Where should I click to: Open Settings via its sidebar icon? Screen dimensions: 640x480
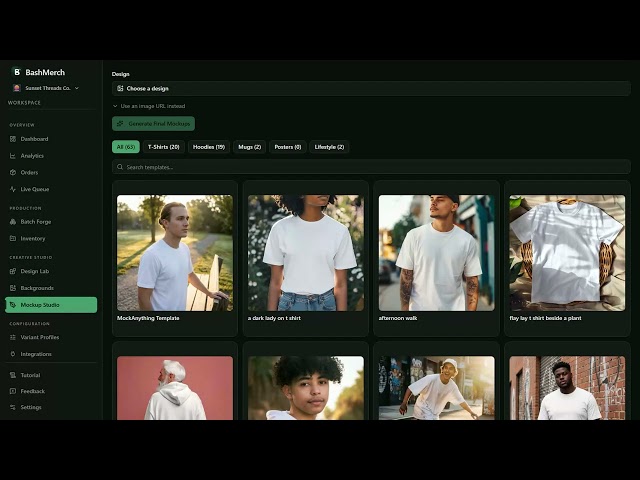[13, 407]
